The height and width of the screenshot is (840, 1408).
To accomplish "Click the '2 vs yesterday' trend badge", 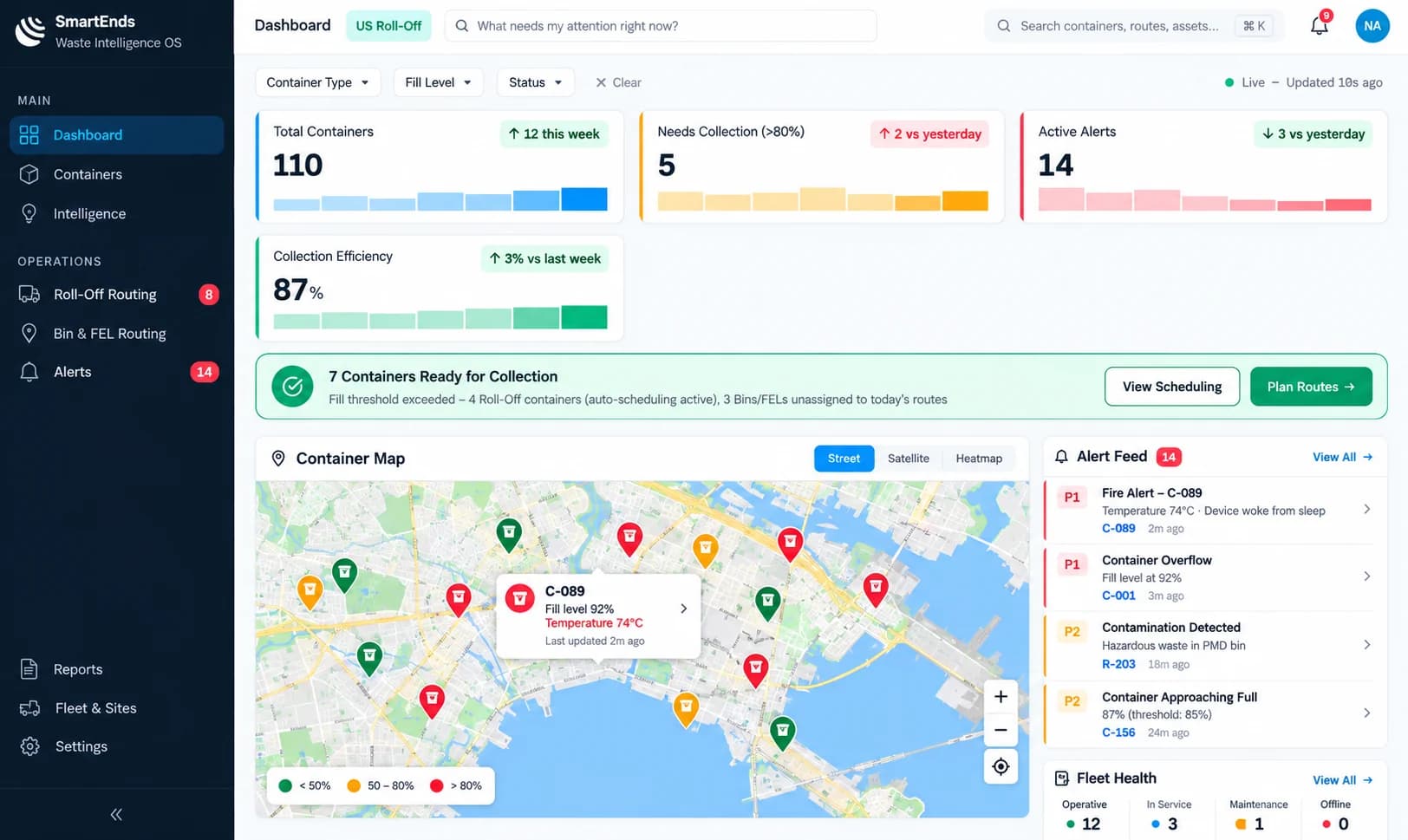I will tap(929, 133).
